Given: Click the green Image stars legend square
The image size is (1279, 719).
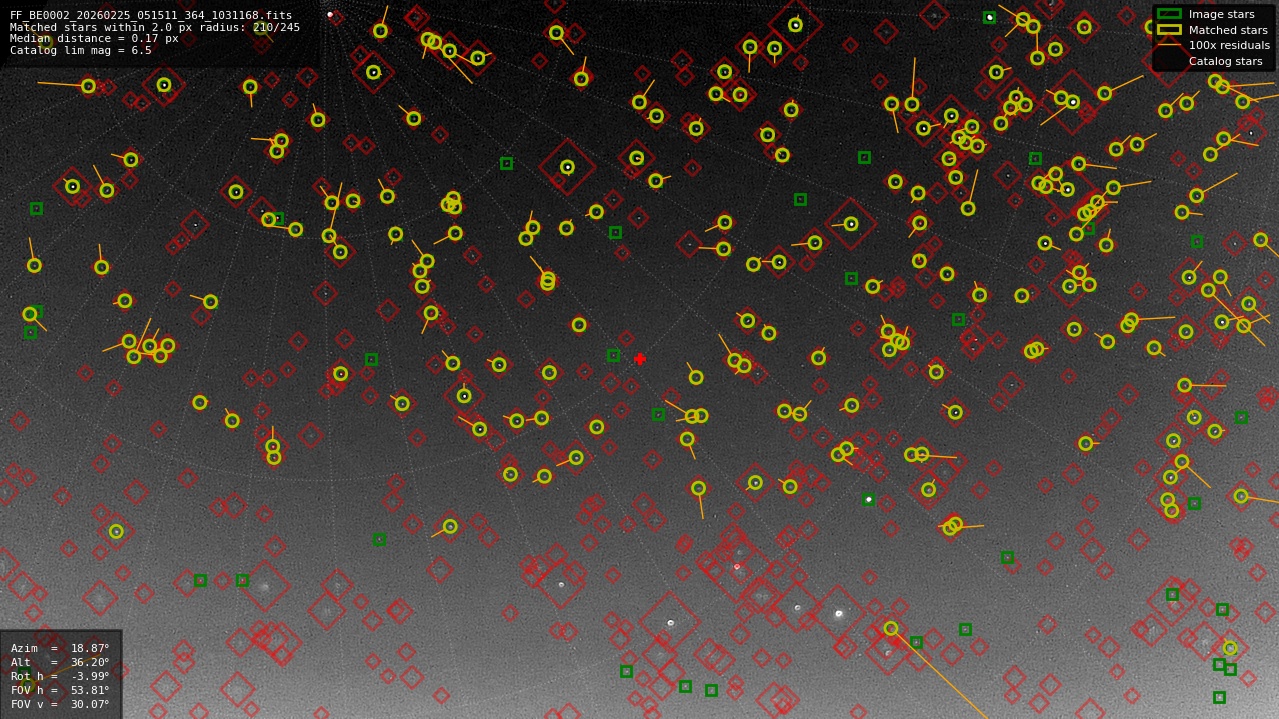Looking at the screenshot, I should pyautogui.click(x=1169, y=14).
